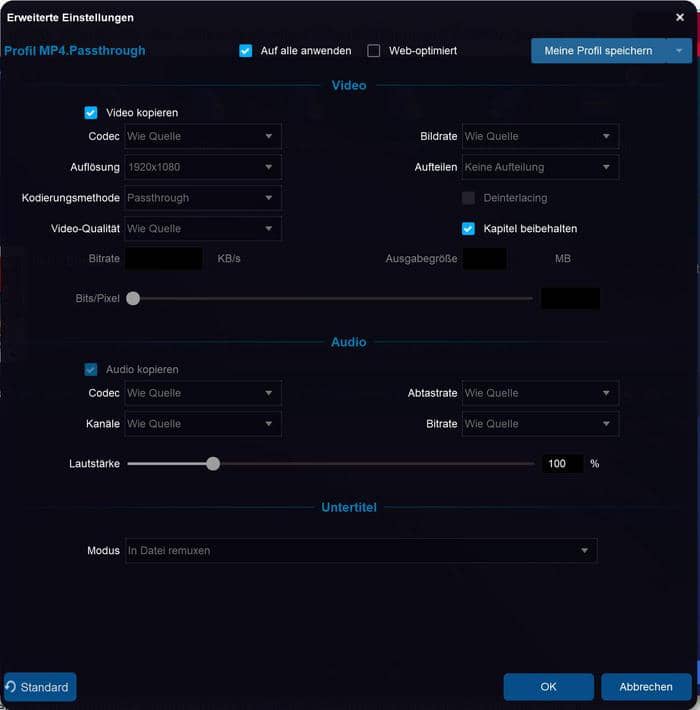Click the Lautstärke percentage field showing 100
The image size is (700, 710).
point(562,464)
